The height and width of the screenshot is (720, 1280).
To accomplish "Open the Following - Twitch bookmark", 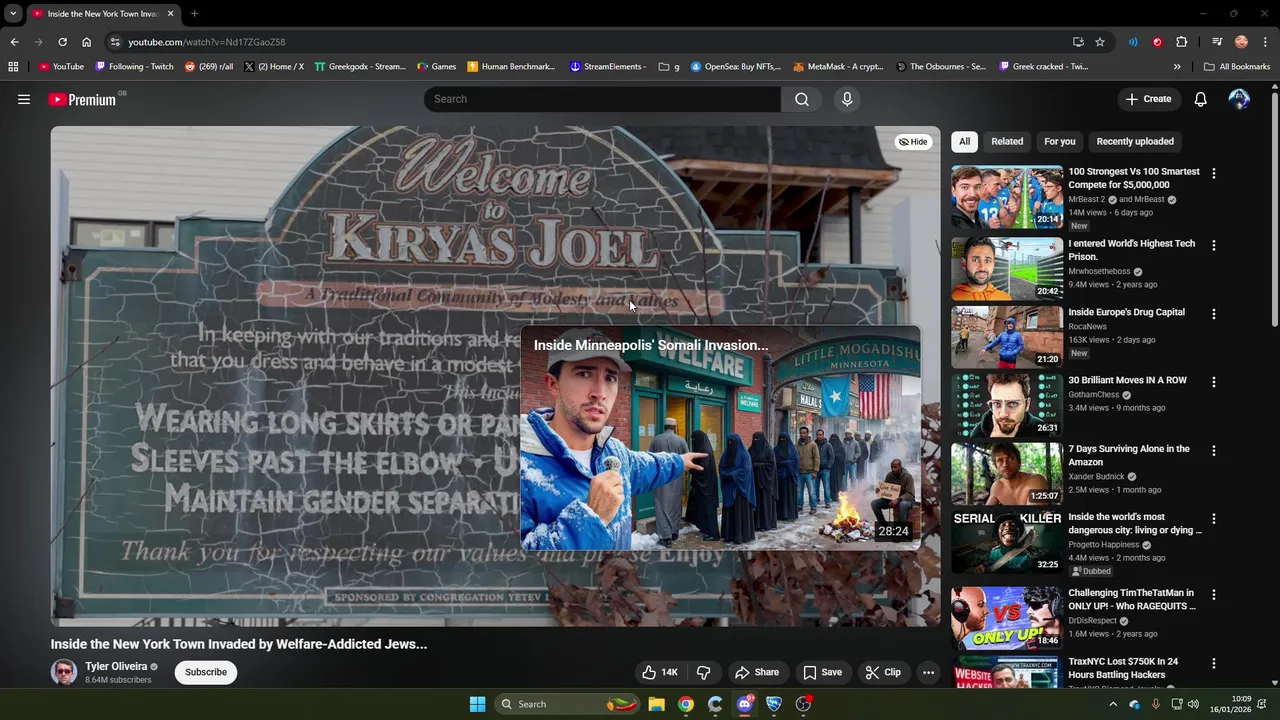I will coord(134,67).
